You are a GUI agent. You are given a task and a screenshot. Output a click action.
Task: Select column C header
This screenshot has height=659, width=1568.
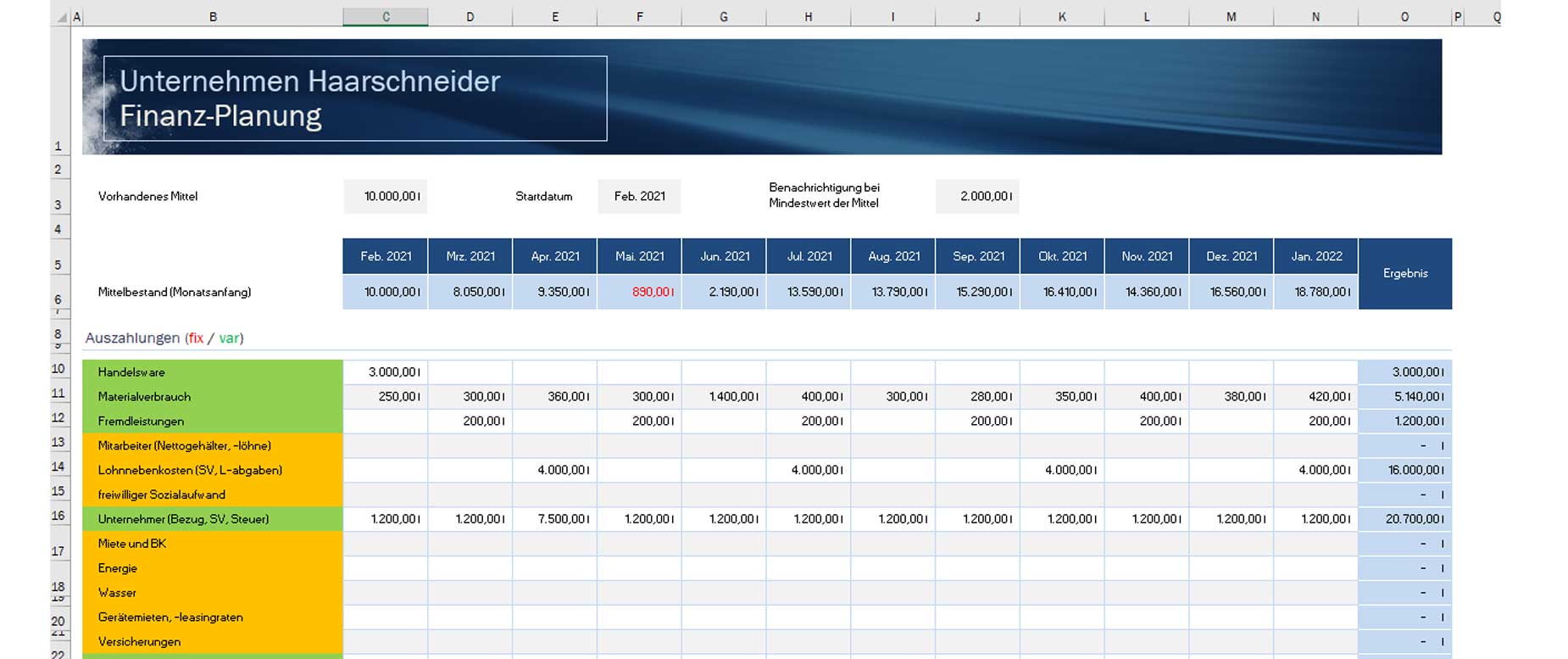tap(386, 17)
